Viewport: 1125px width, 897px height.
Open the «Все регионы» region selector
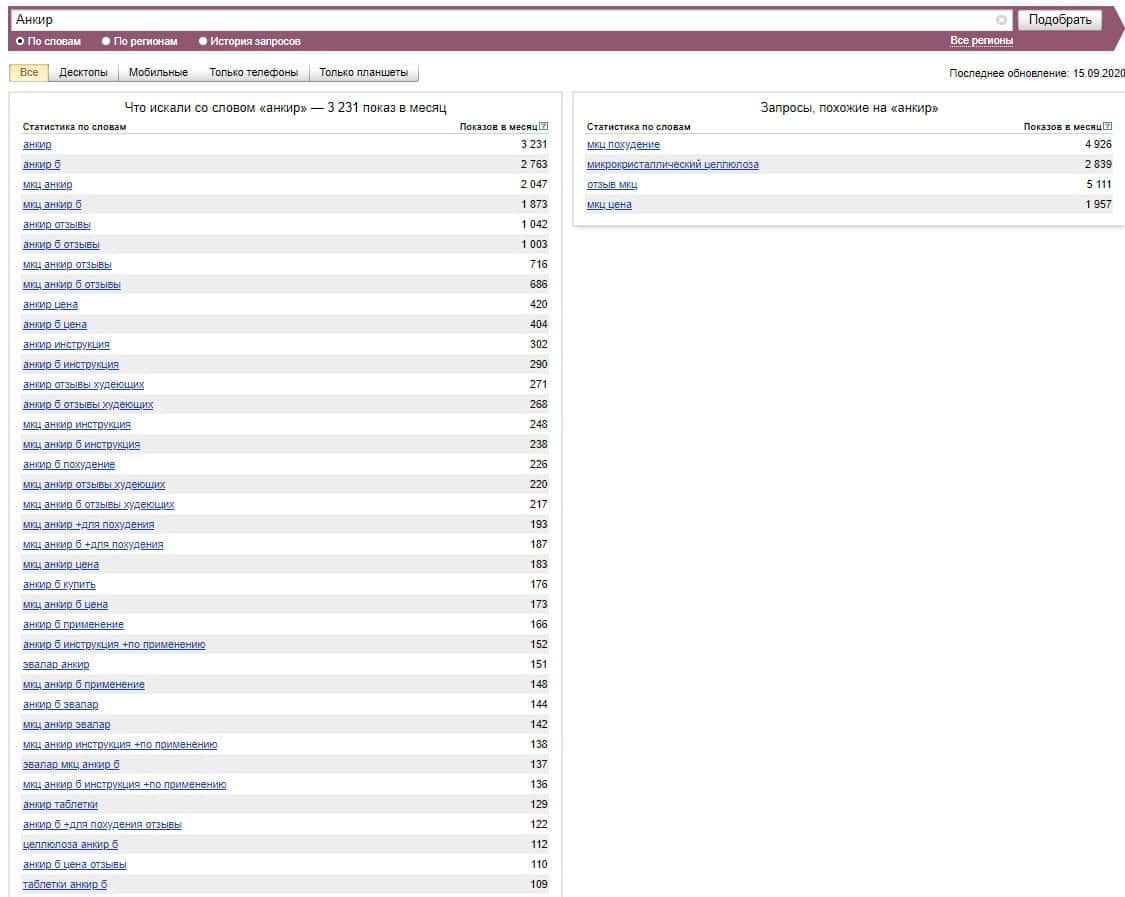click(981, 41)
